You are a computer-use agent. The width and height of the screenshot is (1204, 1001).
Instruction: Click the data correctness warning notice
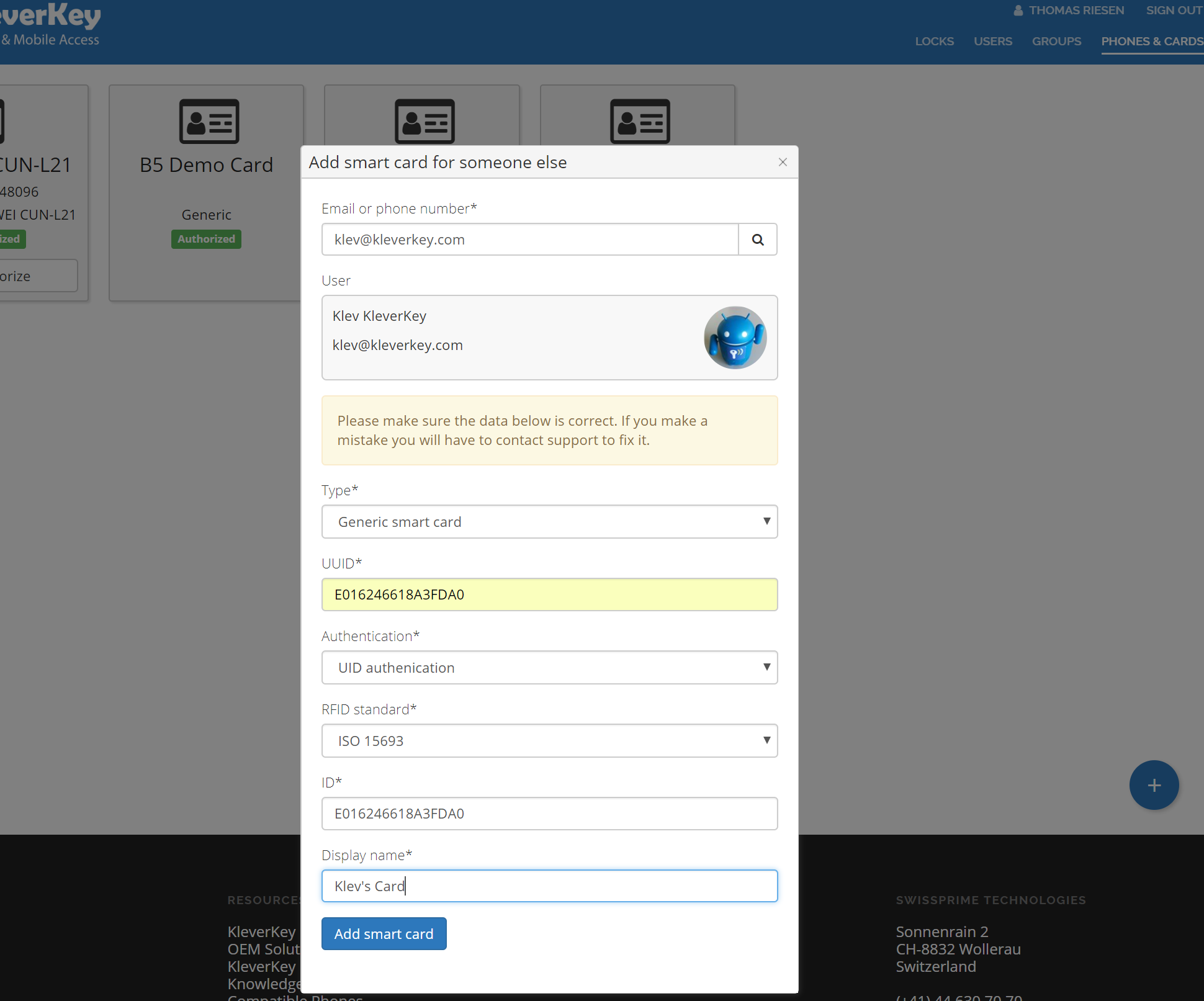pos(549,430)
